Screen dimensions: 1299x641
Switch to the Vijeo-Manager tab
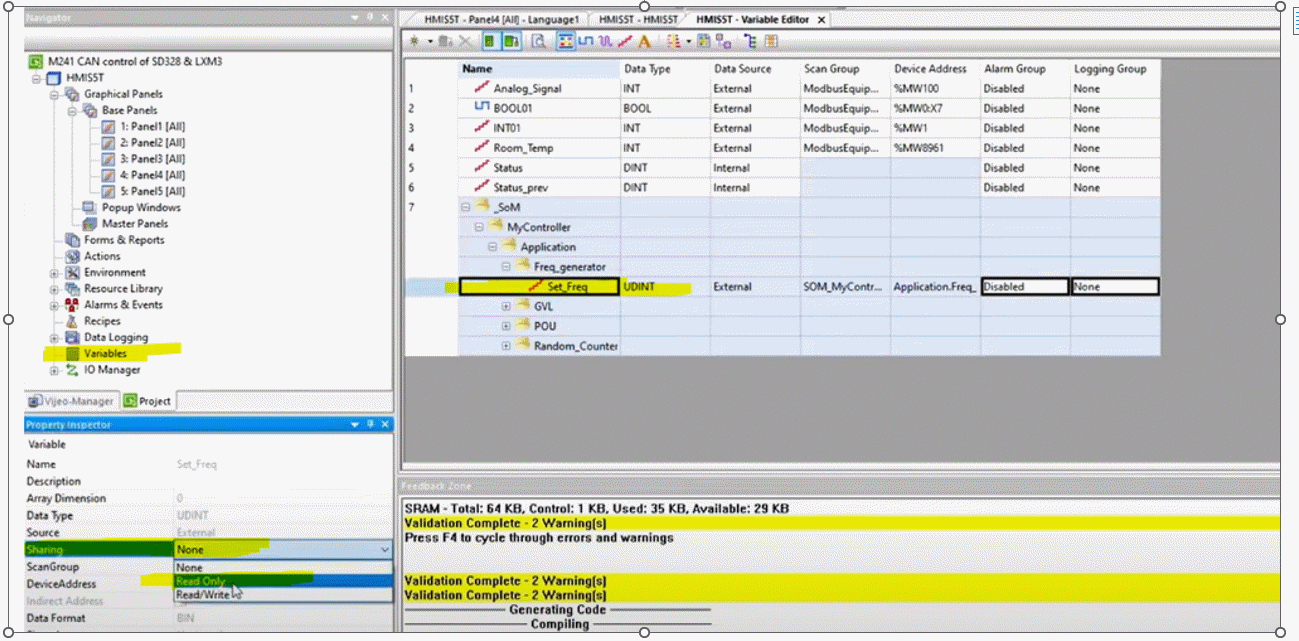73,401
